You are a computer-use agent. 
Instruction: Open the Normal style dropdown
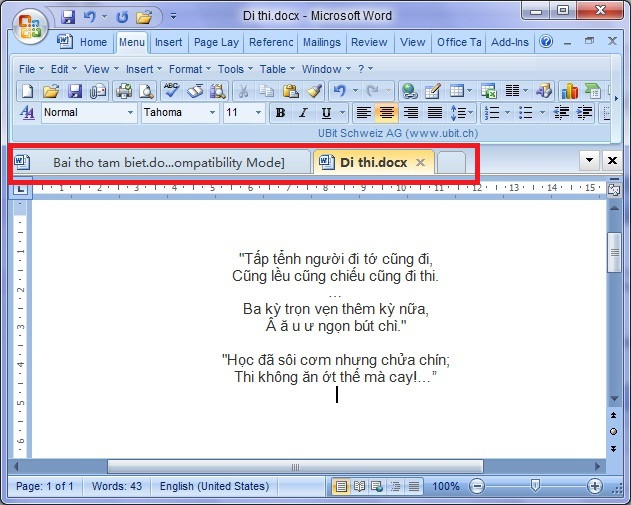[130, 113]
